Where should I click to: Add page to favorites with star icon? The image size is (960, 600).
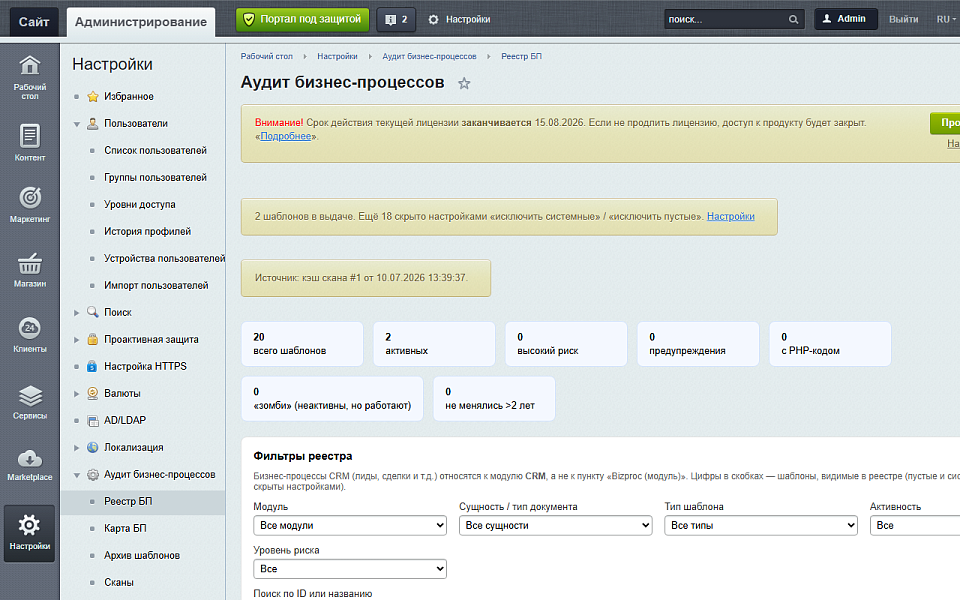point(464,83)
